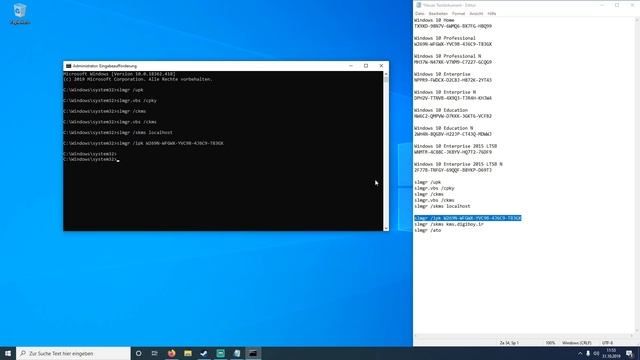640x360 pixels.
Task: Open the Bearbeiten menu in the editor
Action: (x=438, y=13)
